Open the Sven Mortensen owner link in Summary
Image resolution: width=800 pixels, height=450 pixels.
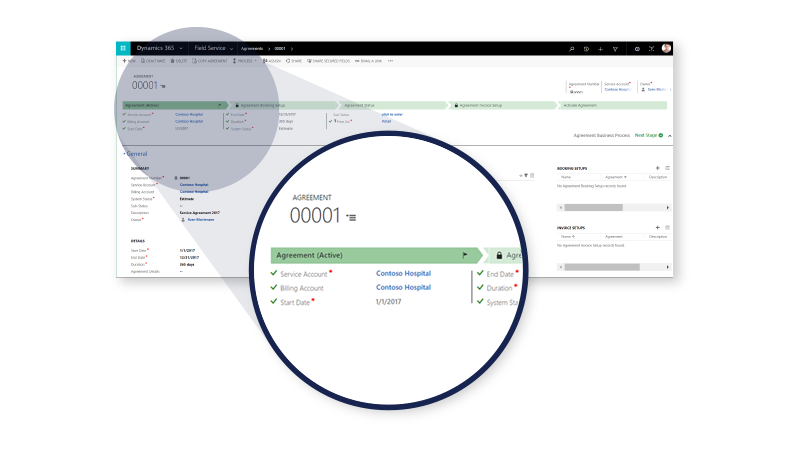pyautogui.click(x=201, y=219)
